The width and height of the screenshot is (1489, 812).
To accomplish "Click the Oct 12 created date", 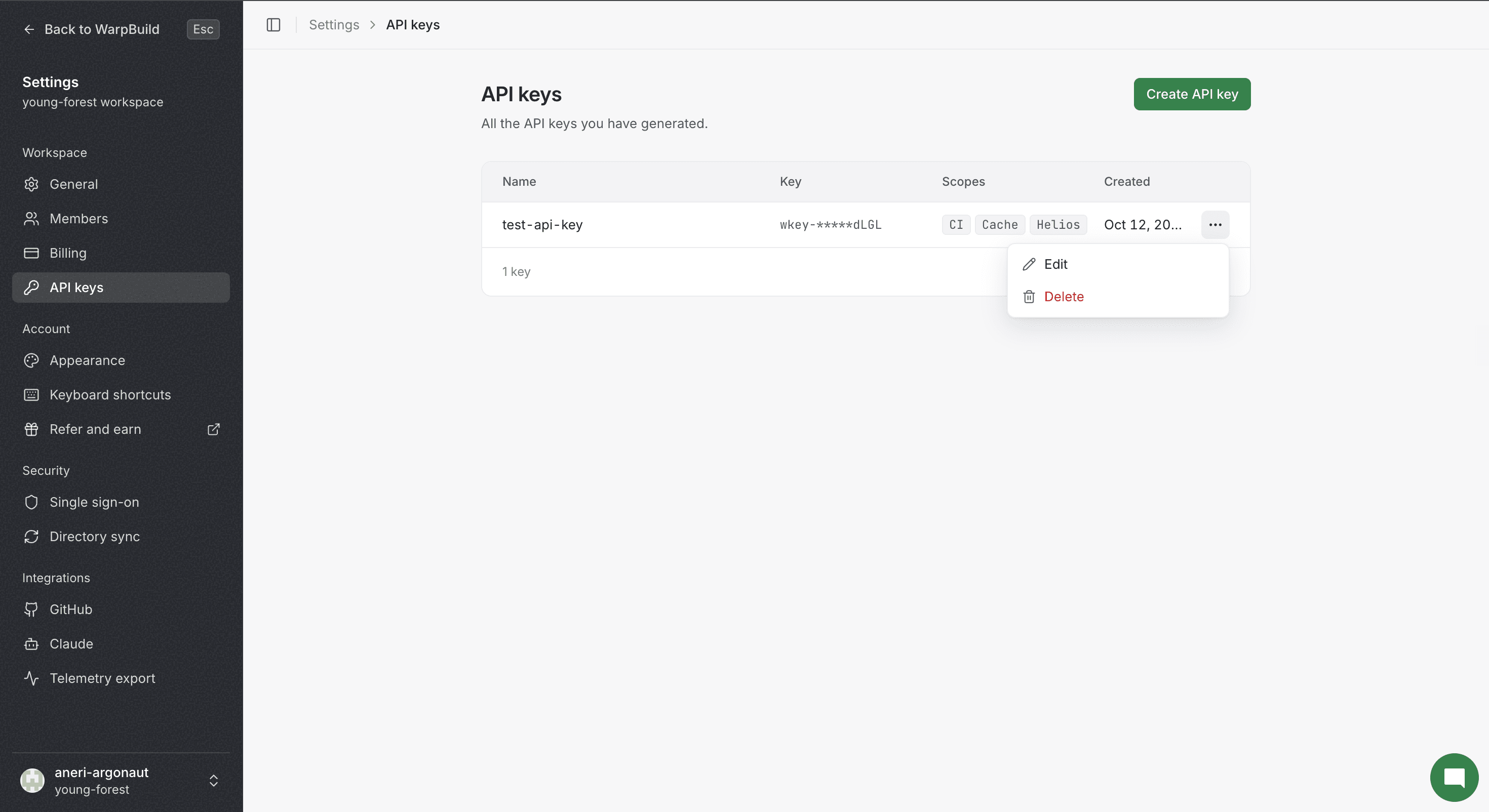I will 1143,225.
